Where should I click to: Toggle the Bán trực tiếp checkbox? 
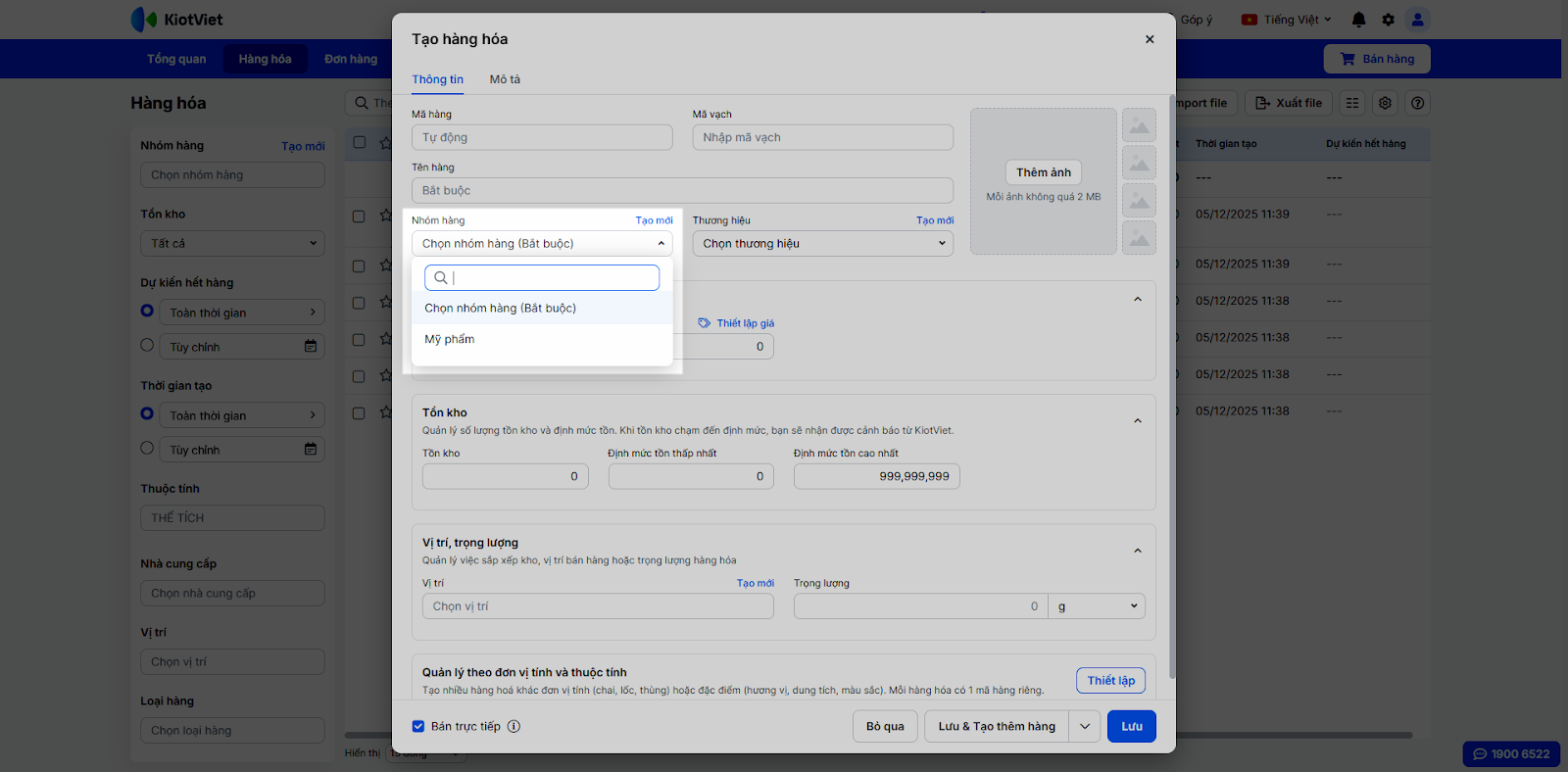click(x=418, y=727)
